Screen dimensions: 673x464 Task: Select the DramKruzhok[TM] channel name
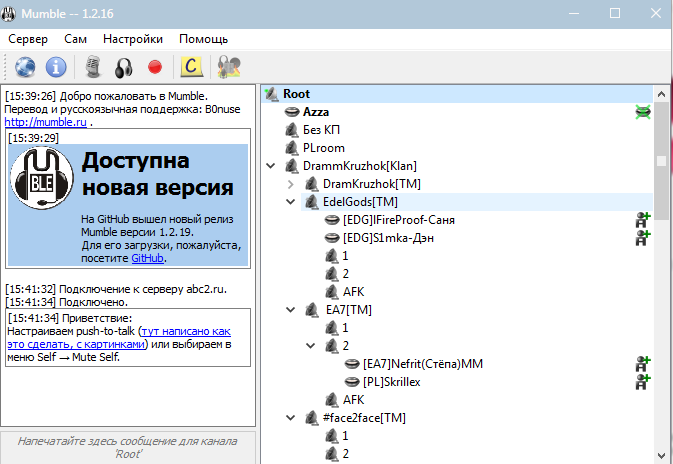[372, 184]
